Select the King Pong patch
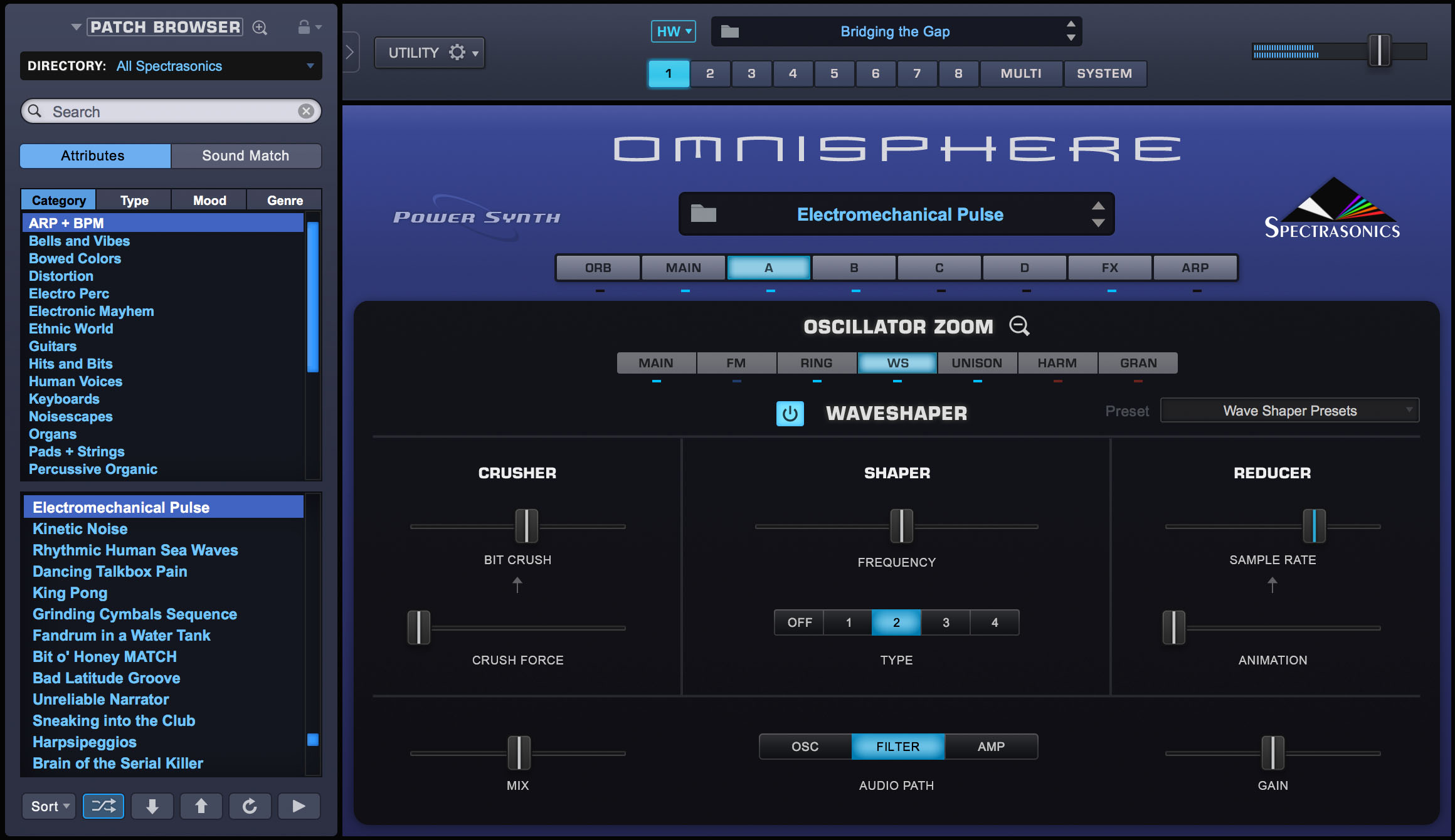1455x840 pixels. [x=164, y=592]
